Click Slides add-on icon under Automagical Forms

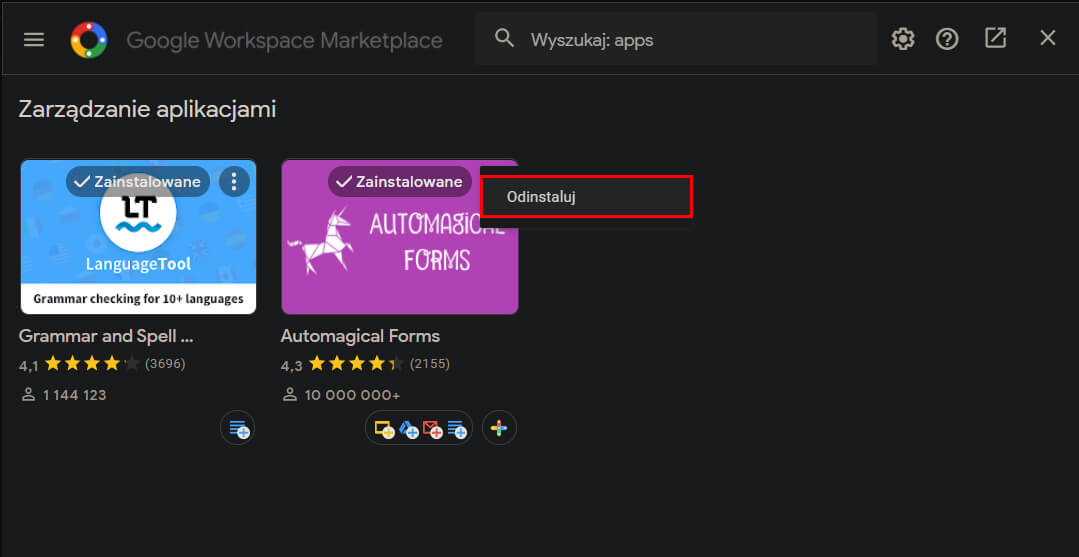coord(384,430)
